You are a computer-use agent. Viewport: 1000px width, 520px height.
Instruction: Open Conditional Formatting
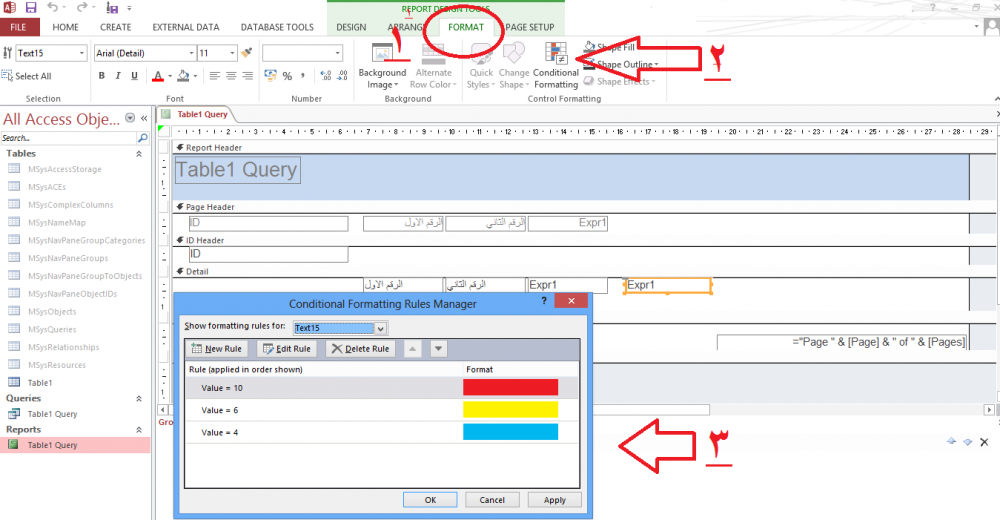tap(555, 66)
